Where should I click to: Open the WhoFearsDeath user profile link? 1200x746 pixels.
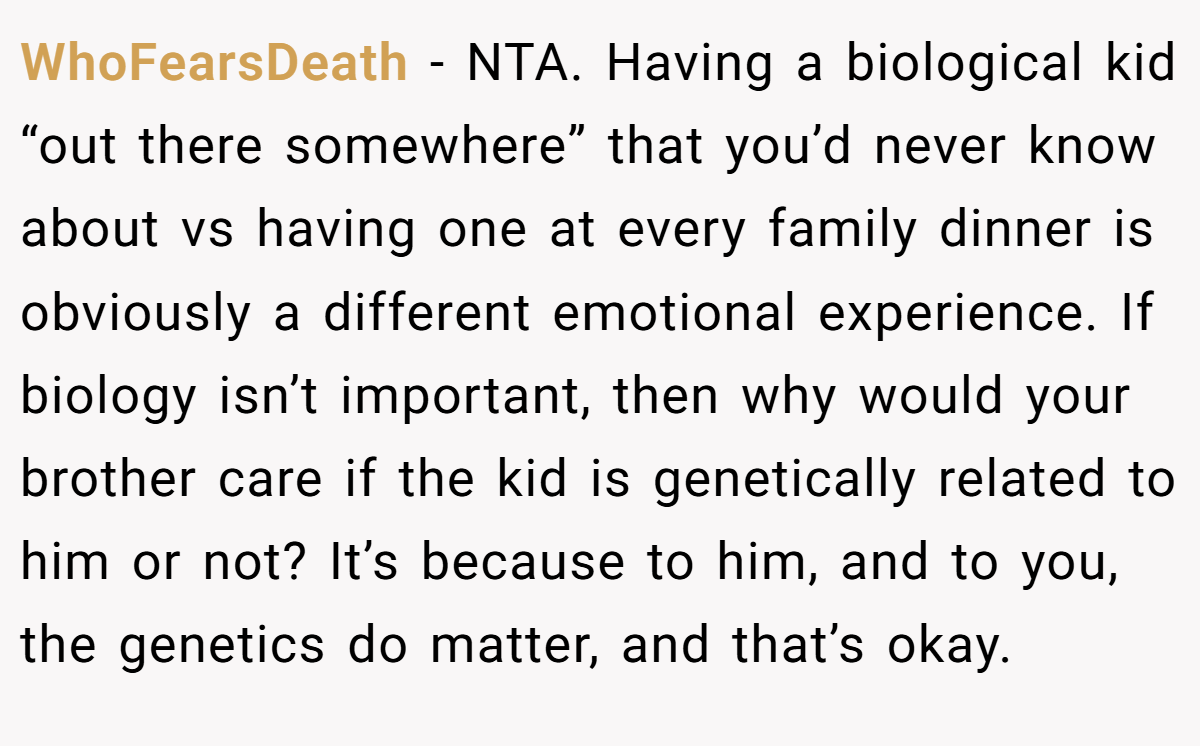[x=214, y=65]
